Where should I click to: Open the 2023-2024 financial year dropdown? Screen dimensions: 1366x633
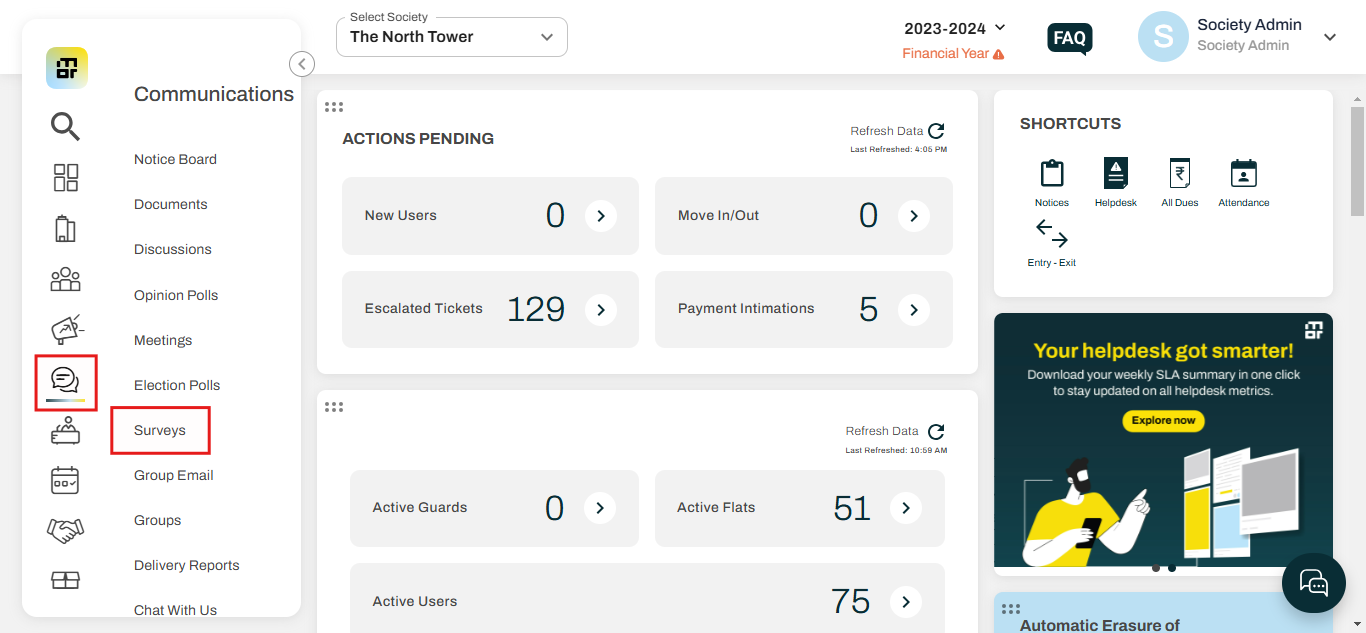pyautogui.click(x=954, y=28)
